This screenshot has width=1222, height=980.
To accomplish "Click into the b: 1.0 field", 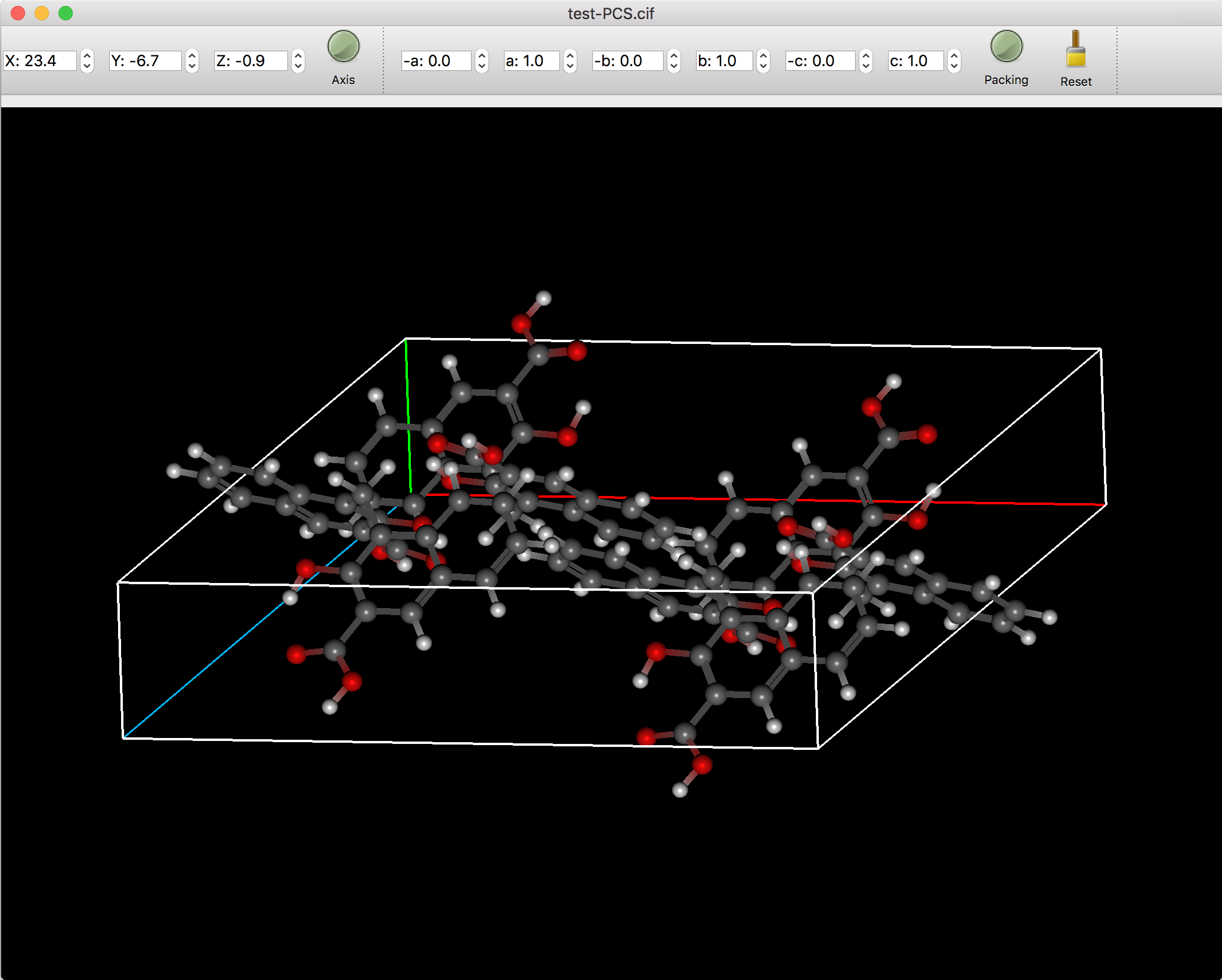I will point(725,61).
